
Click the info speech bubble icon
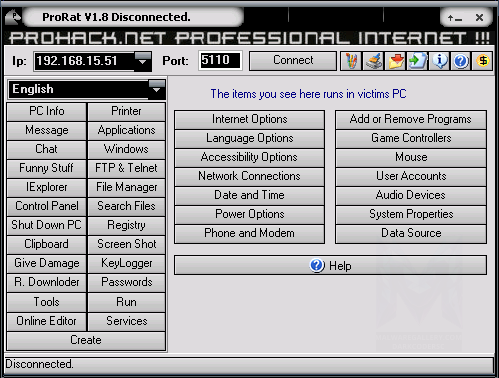pyautogui.click(x=439, y=61)
